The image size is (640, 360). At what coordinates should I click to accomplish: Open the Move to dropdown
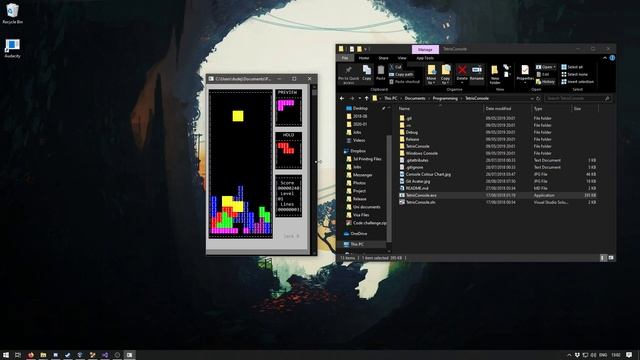coord(431,74)
